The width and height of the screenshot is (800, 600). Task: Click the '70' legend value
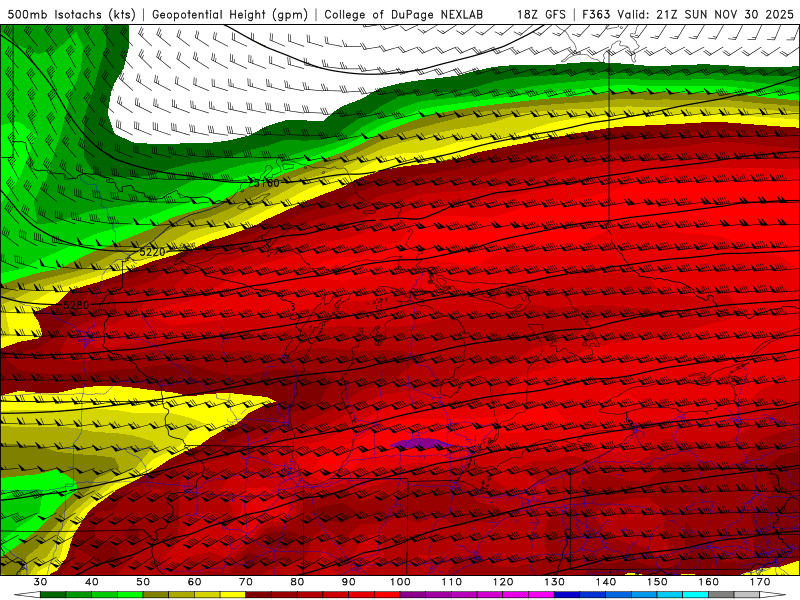(246, 582)
